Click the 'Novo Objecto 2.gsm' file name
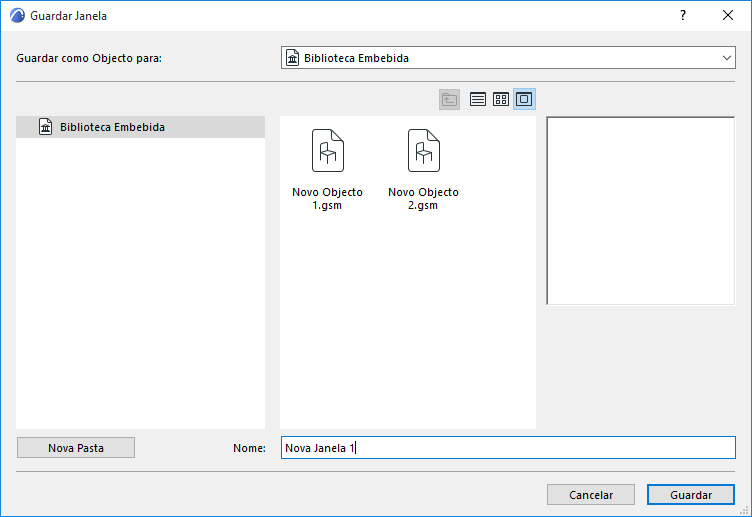The image size is (752, 517). tap(423, 199)
